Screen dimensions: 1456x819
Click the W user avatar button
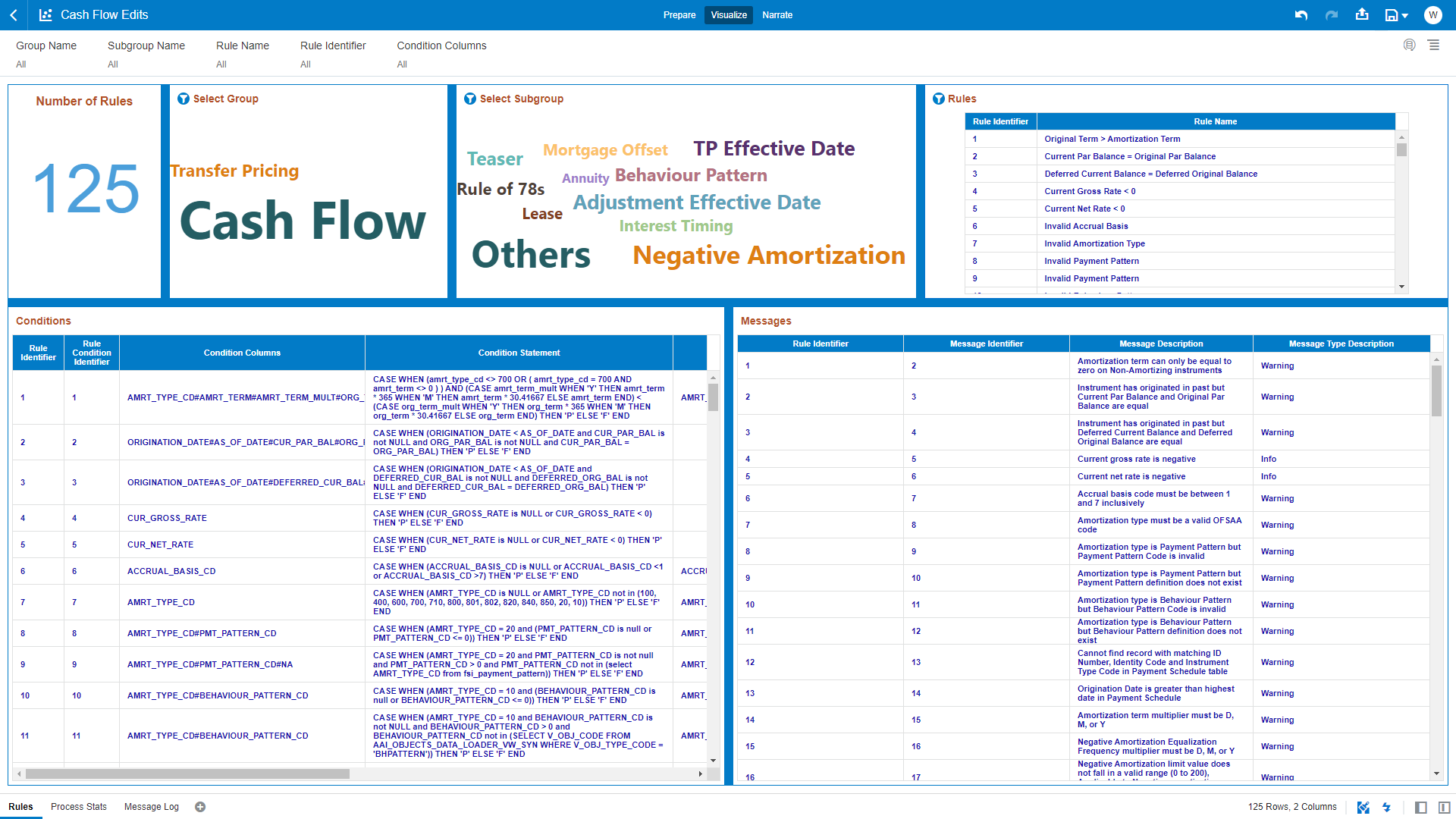coord(1432,15)
